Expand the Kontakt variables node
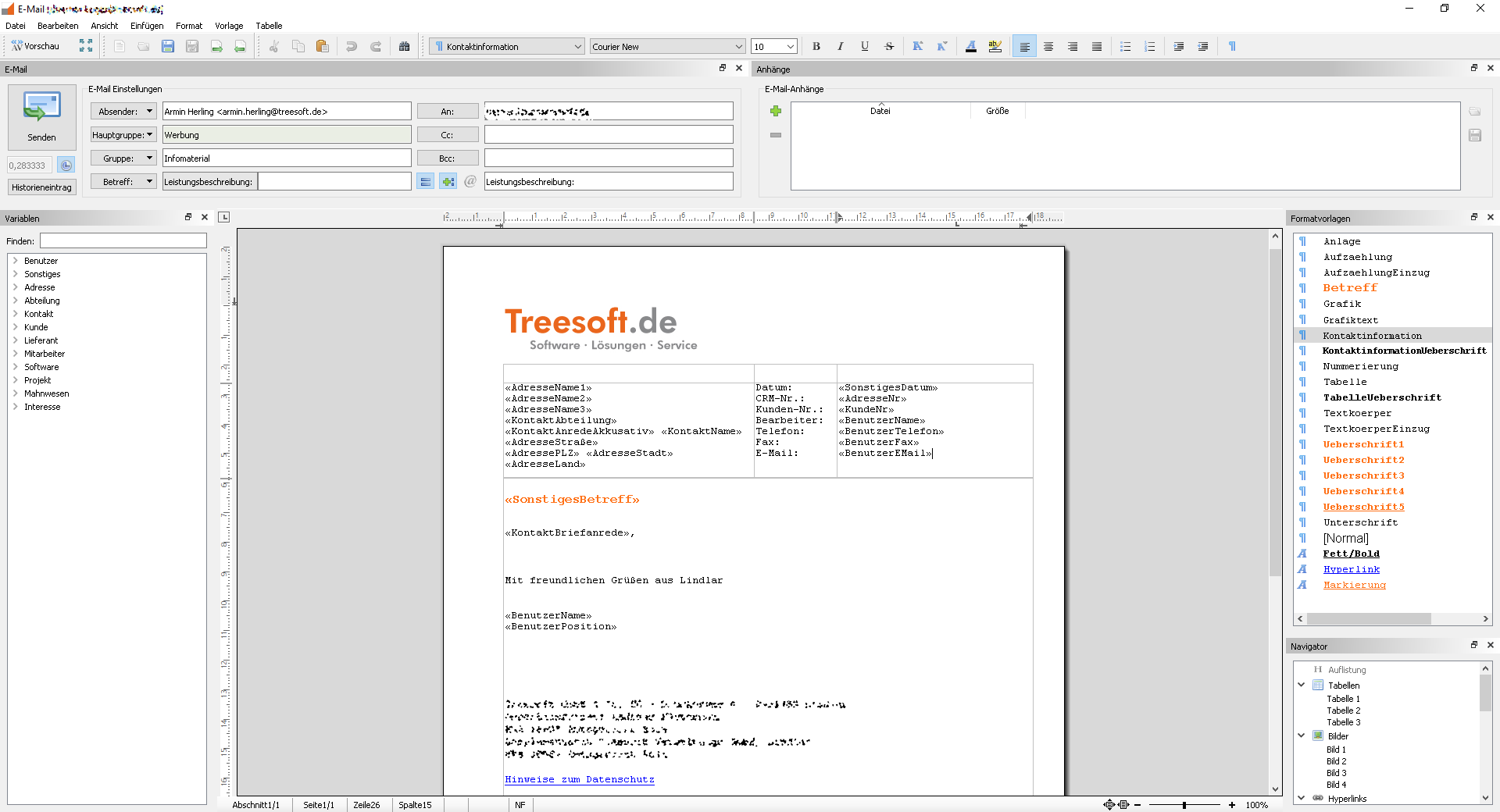1500x812 pixels. point(15,314)
